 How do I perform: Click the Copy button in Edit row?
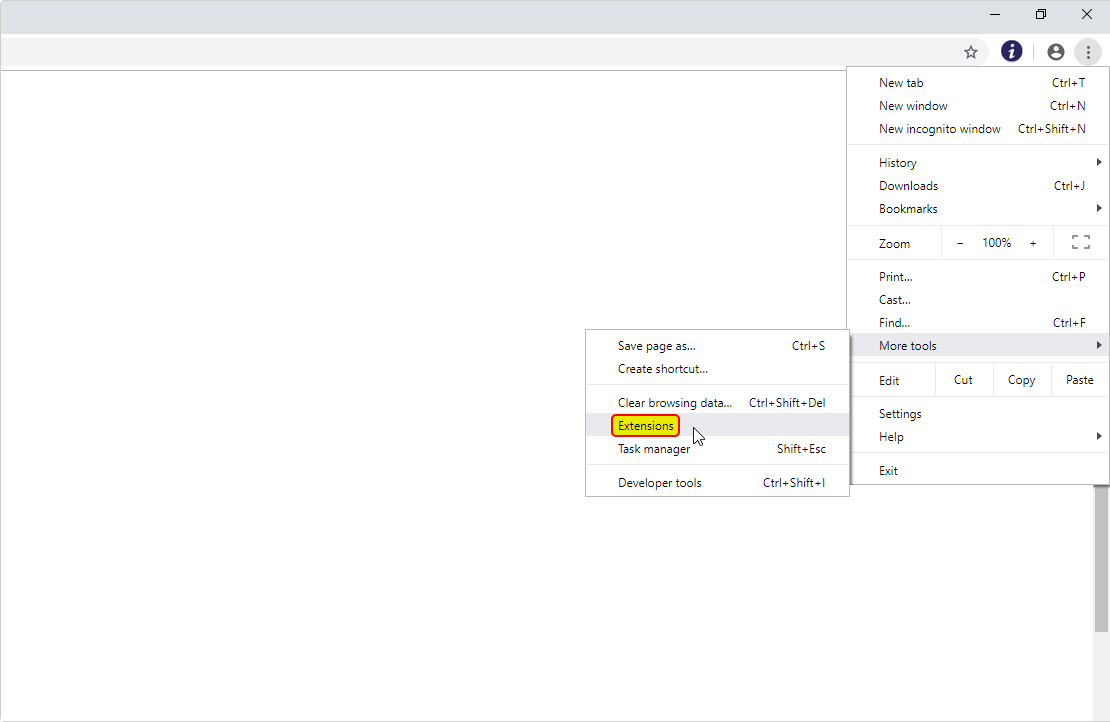click(x=1021, y=380)
